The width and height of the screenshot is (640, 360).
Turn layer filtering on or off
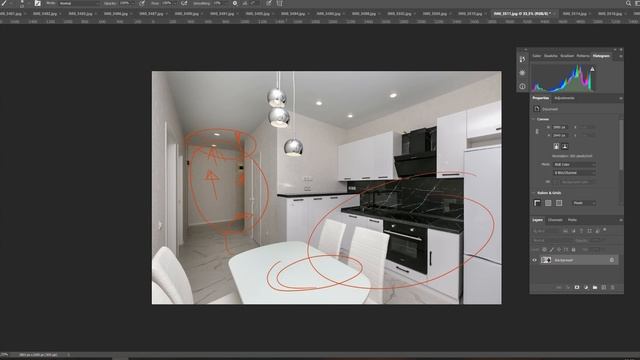pos(605,230)
